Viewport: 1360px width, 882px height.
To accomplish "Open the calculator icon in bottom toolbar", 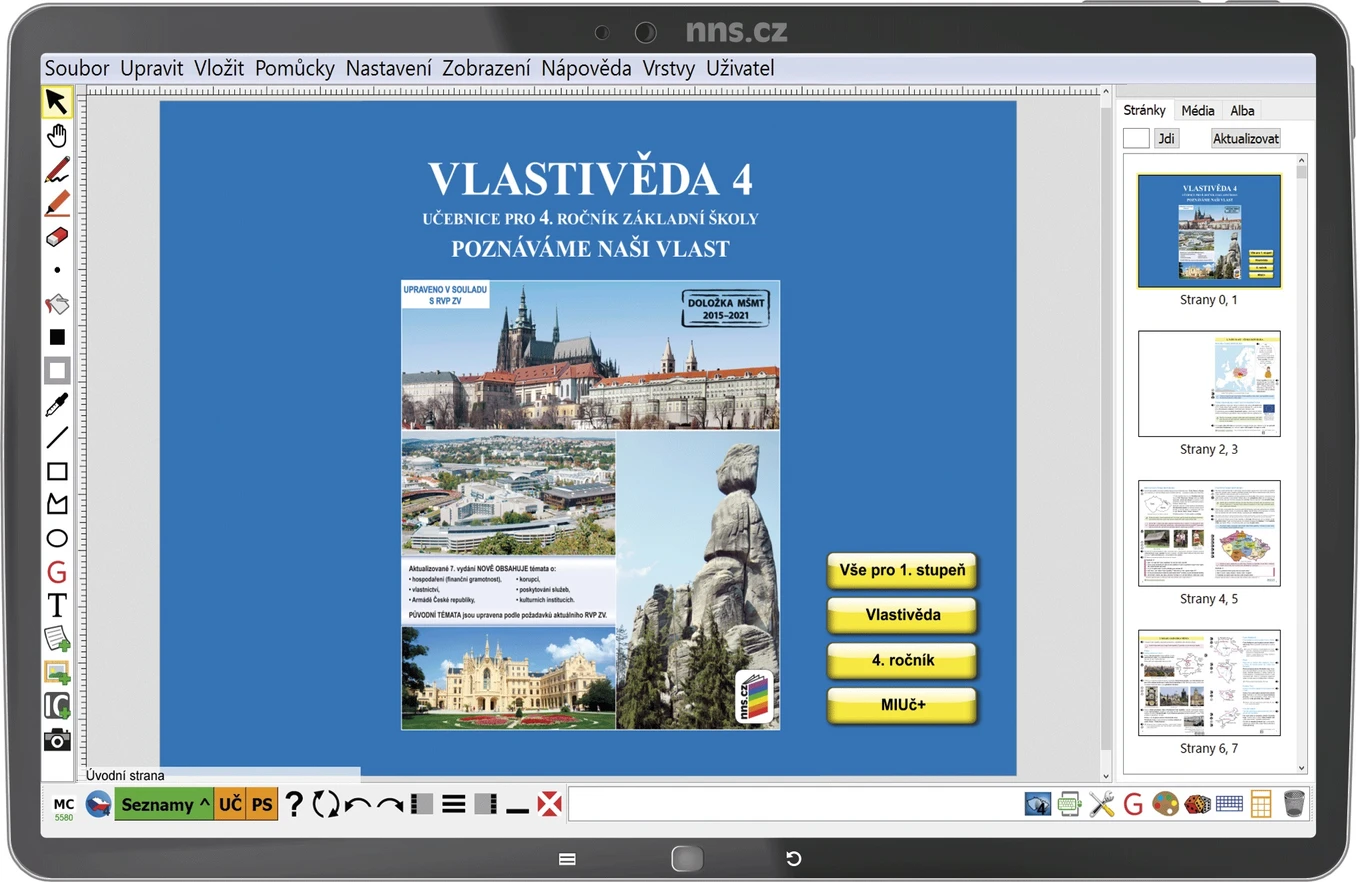I will click(x=1260, y=803).
